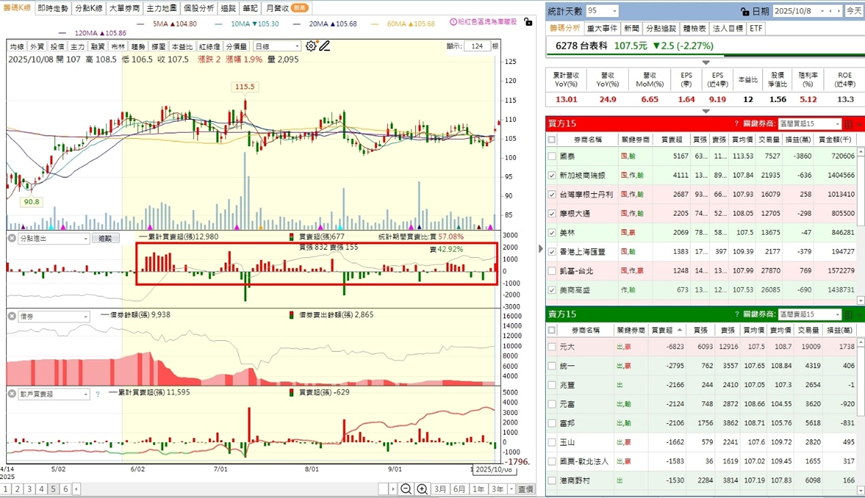Set range to 1年
This screenshot has height=498, width=865.
(478, 489)
